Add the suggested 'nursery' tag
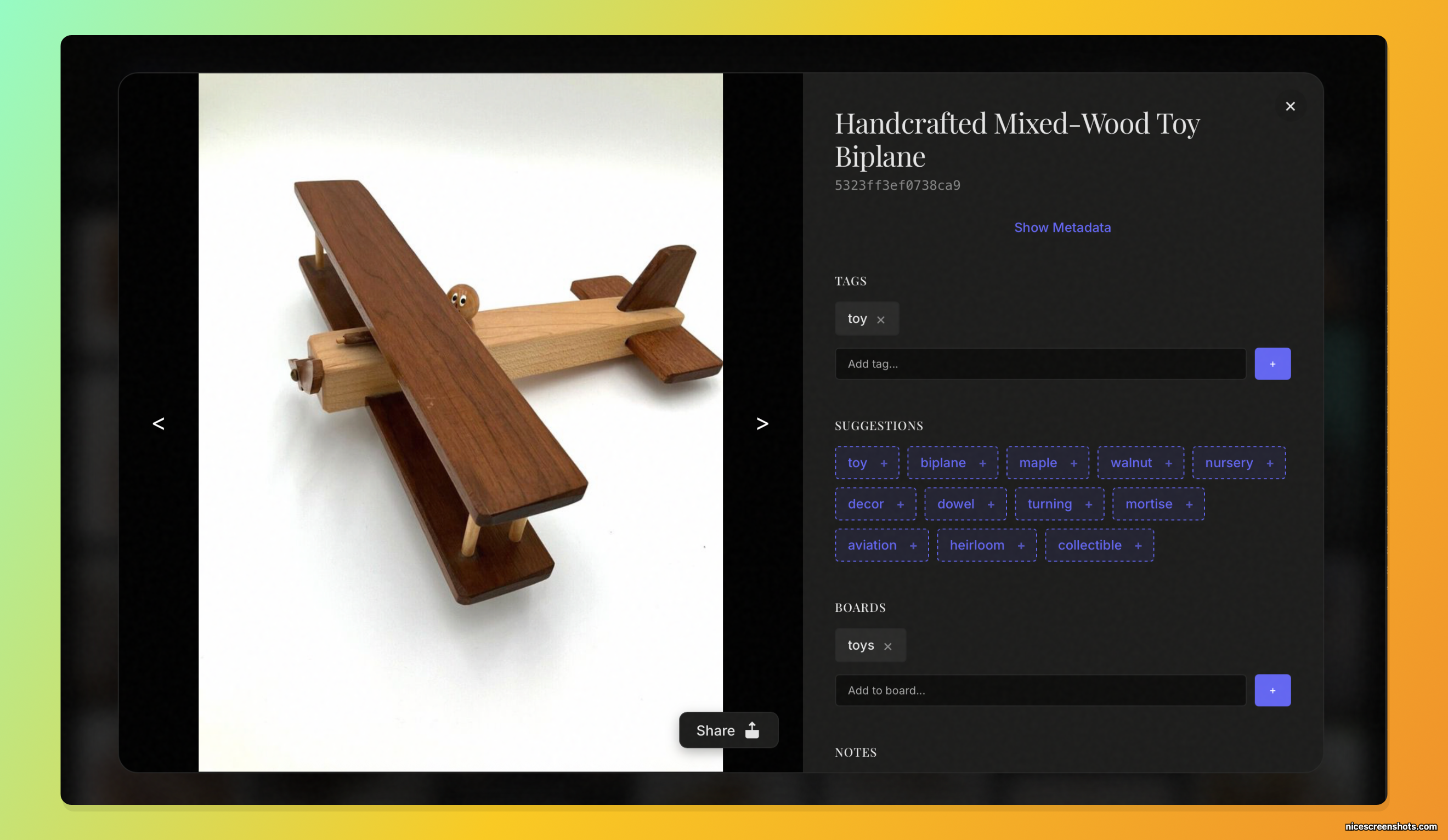Screen dimensions: 1448x840 pyautogui.click(x=1238, y=463)
